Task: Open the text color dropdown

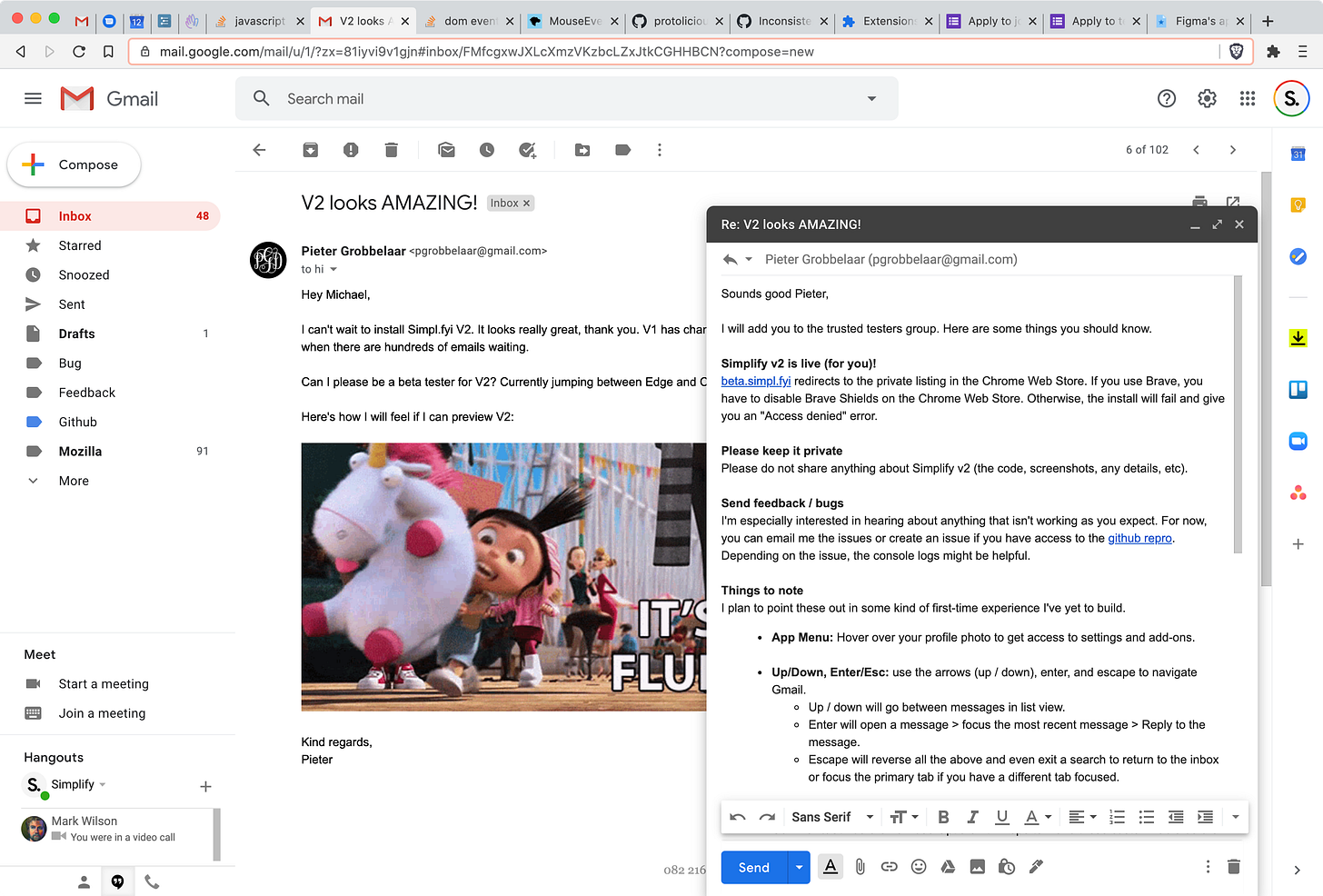Action: pos(1038,817)
